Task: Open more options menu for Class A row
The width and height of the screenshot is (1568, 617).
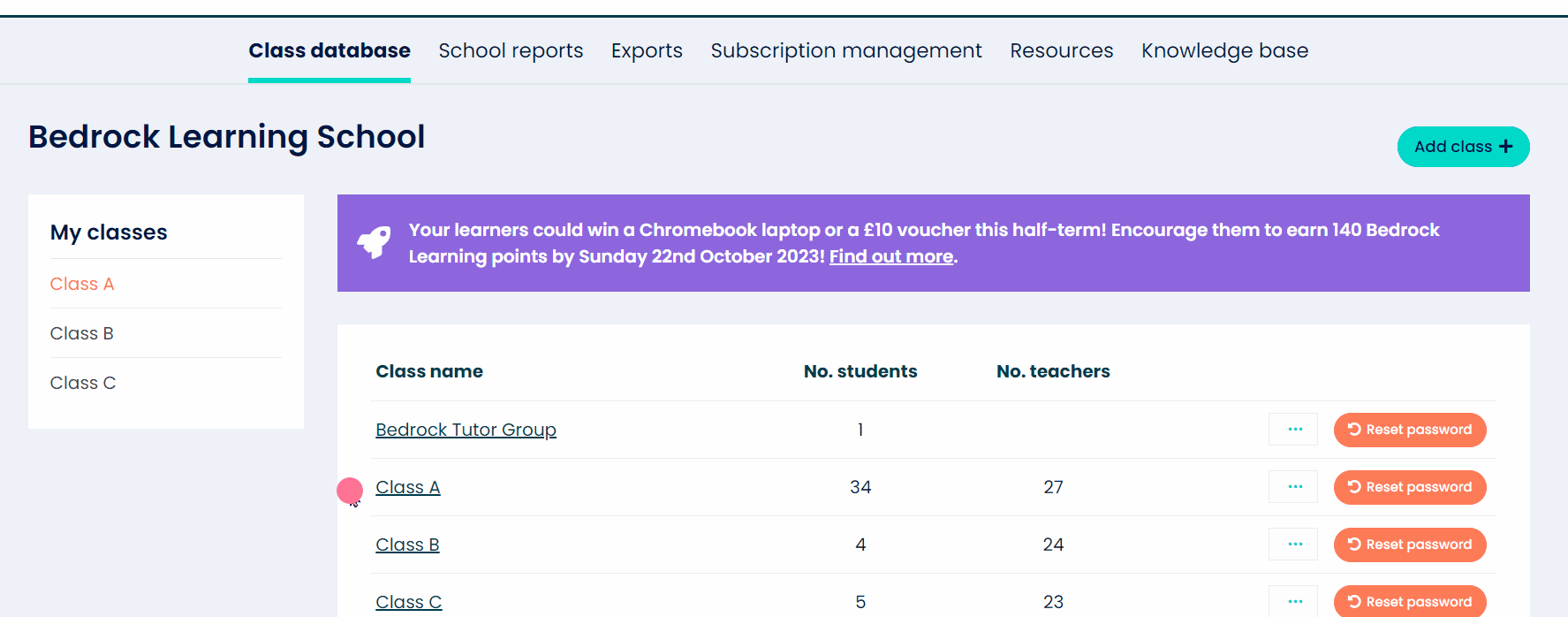Action: tap(1295, 487)
